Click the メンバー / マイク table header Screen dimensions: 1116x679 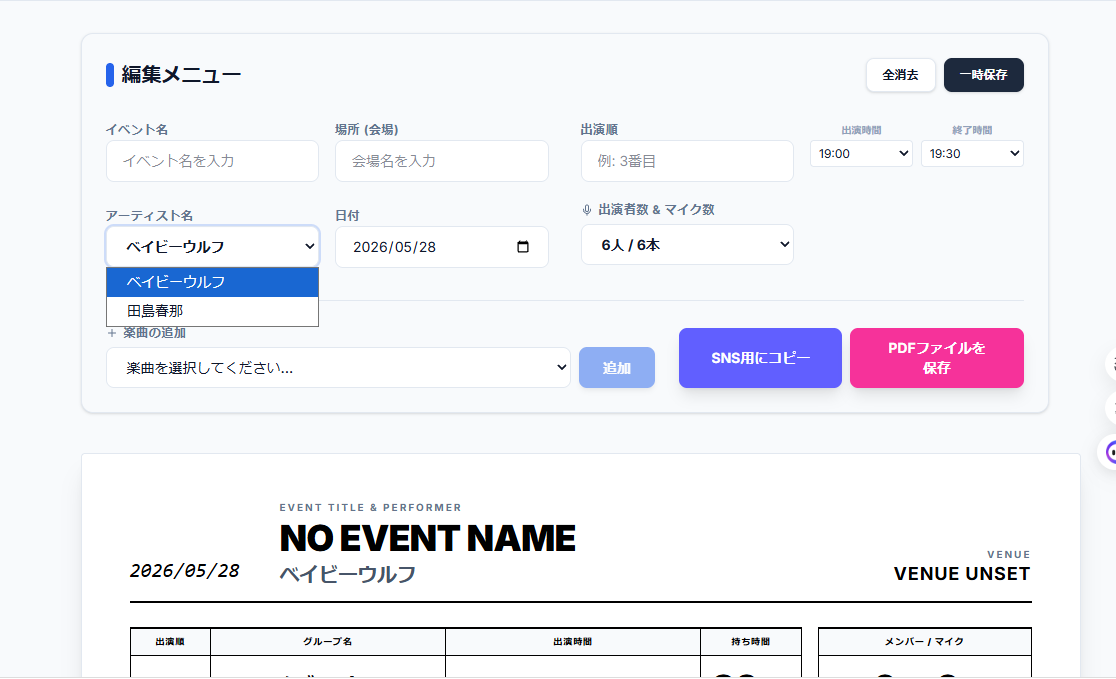click(924, 641)
